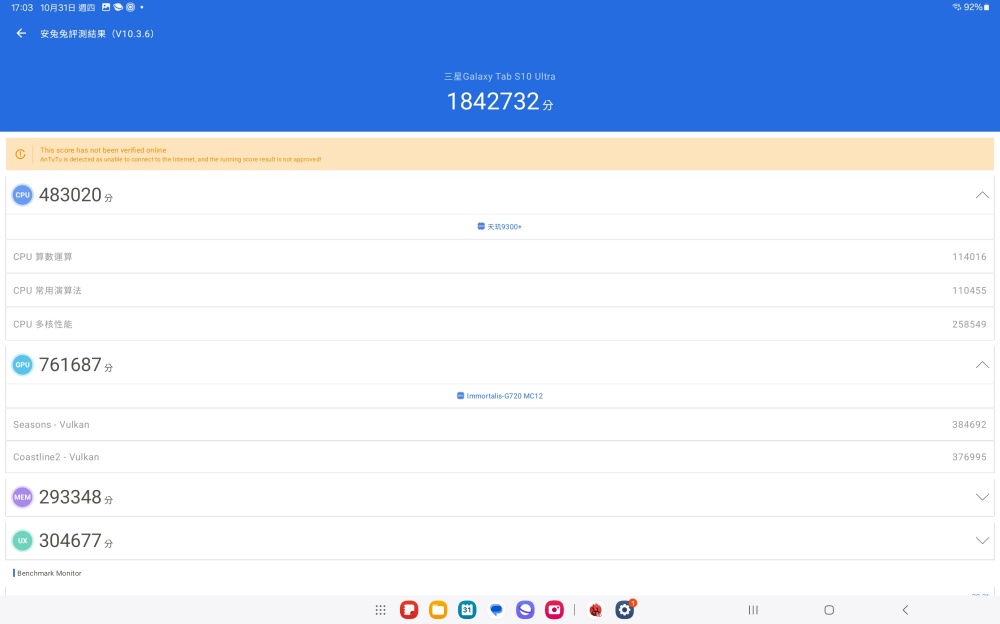Open the AnTuTu app icon in taskbar
The height and width of the screenshot is (624, 1000).
pyautogui.click(x=596, y=610)
